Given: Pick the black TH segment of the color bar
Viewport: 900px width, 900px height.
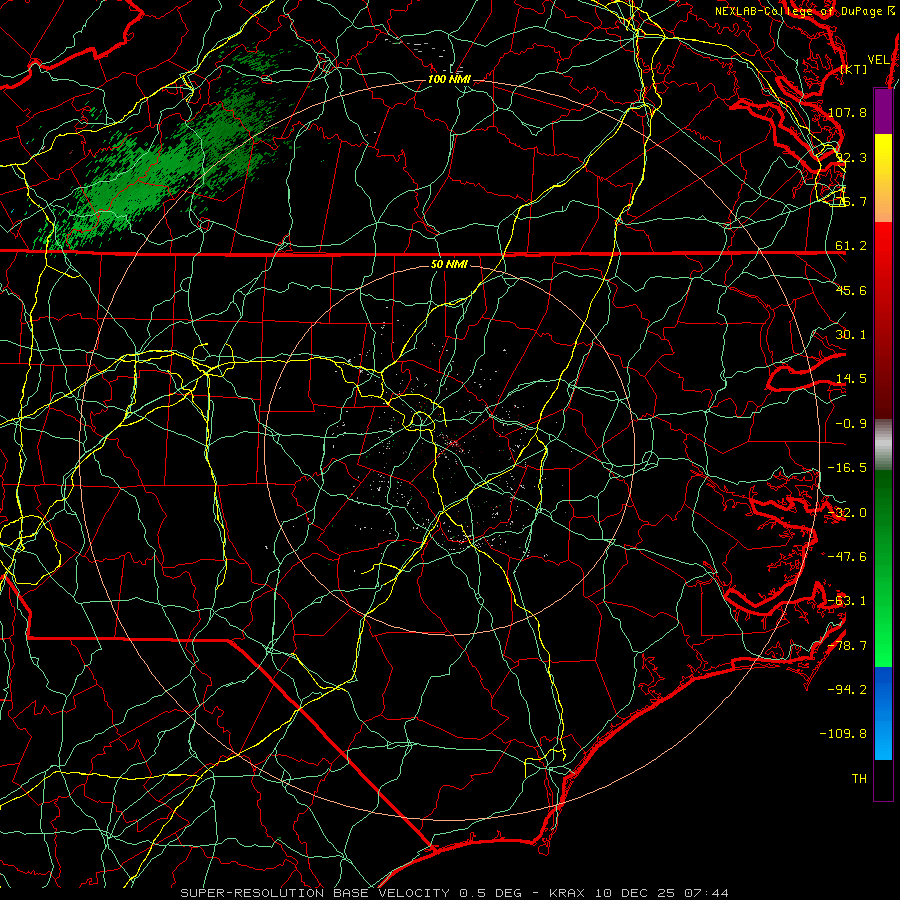Looking at the screenshot, I should coord(883,779).
